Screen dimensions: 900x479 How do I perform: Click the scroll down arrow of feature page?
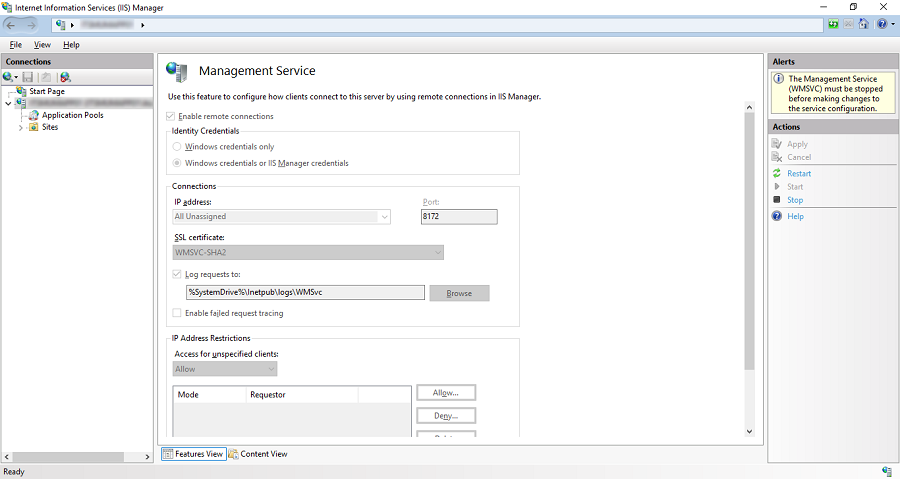tap(749, 431)
